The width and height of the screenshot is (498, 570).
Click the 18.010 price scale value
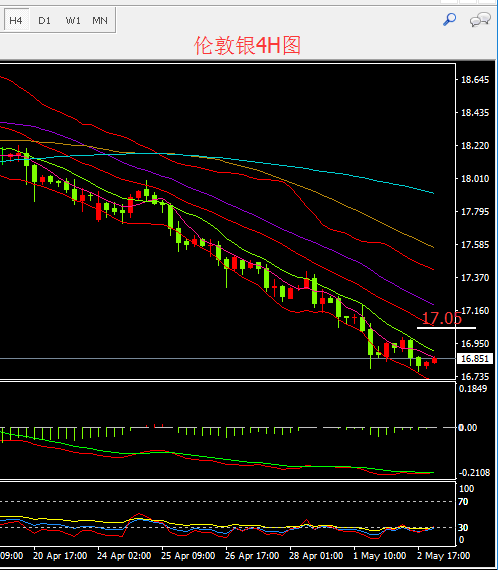click(x=475, y=179)
